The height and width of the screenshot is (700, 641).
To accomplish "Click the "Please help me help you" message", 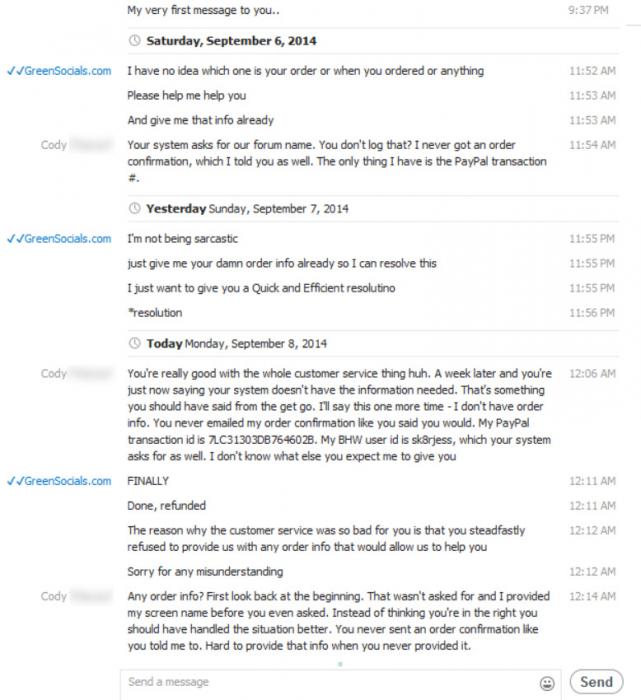I will tap(187, 96).
